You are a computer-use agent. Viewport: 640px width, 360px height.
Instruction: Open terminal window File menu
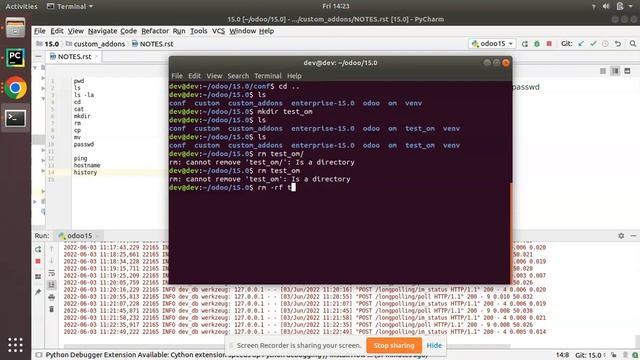click(177, 76)
